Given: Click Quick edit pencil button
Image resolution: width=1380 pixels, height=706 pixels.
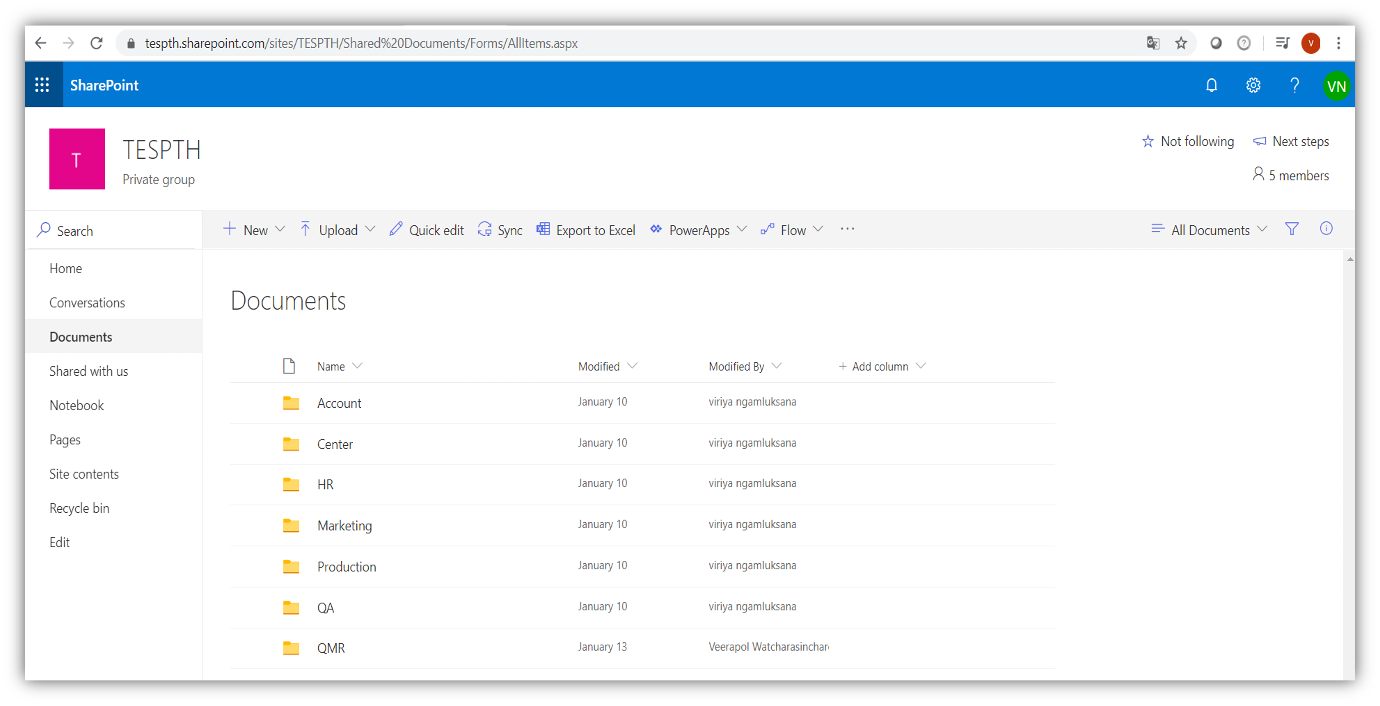Looking at the screenshot, I should [x=426, y=230].
